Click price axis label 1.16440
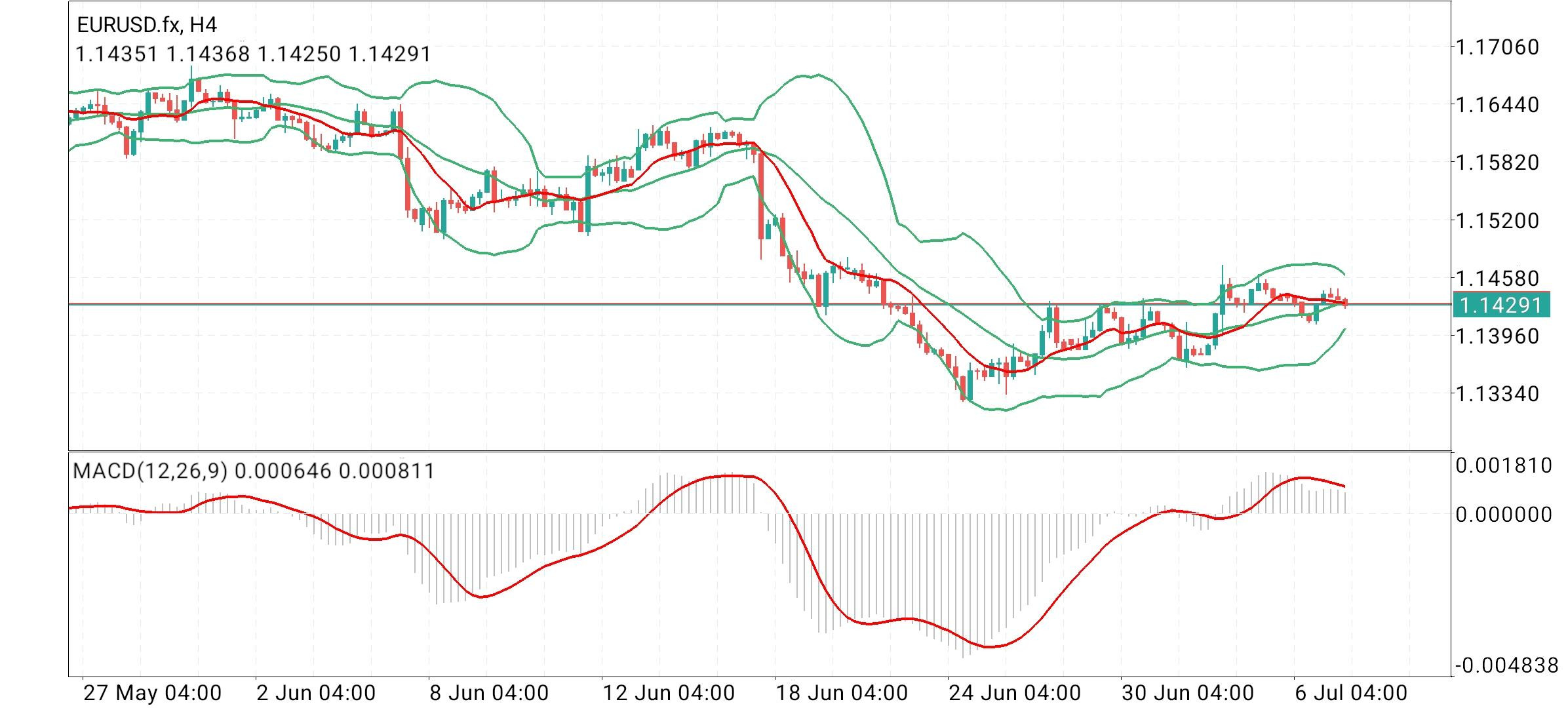This screenshot has height=708, width=1568. click(x=1497, y=104)
